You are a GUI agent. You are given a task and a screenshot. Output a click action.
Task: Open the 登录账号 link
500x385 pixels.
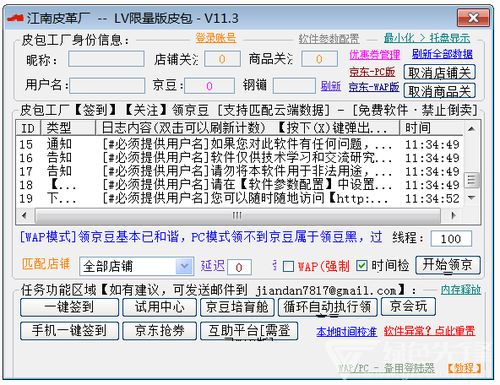pyautogui.click(x=216, y=38)
